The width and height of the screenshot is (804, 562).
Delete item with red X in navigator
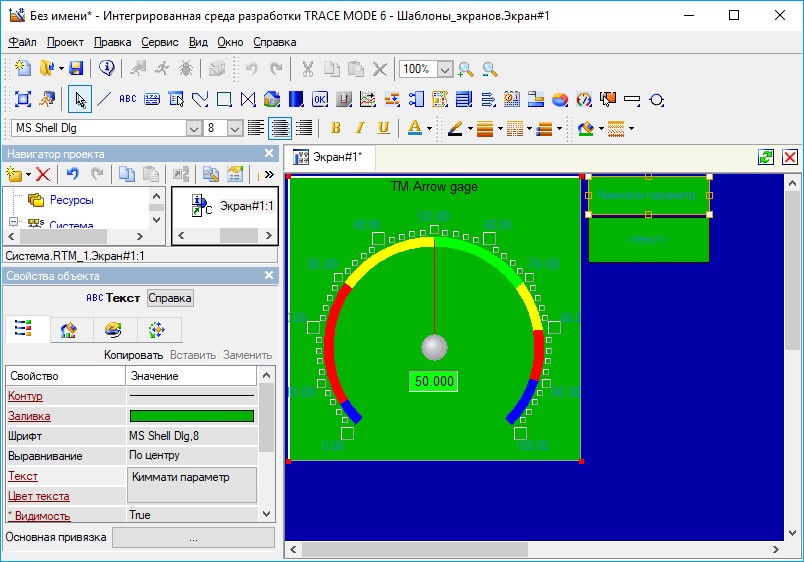(x=43, y=175)
